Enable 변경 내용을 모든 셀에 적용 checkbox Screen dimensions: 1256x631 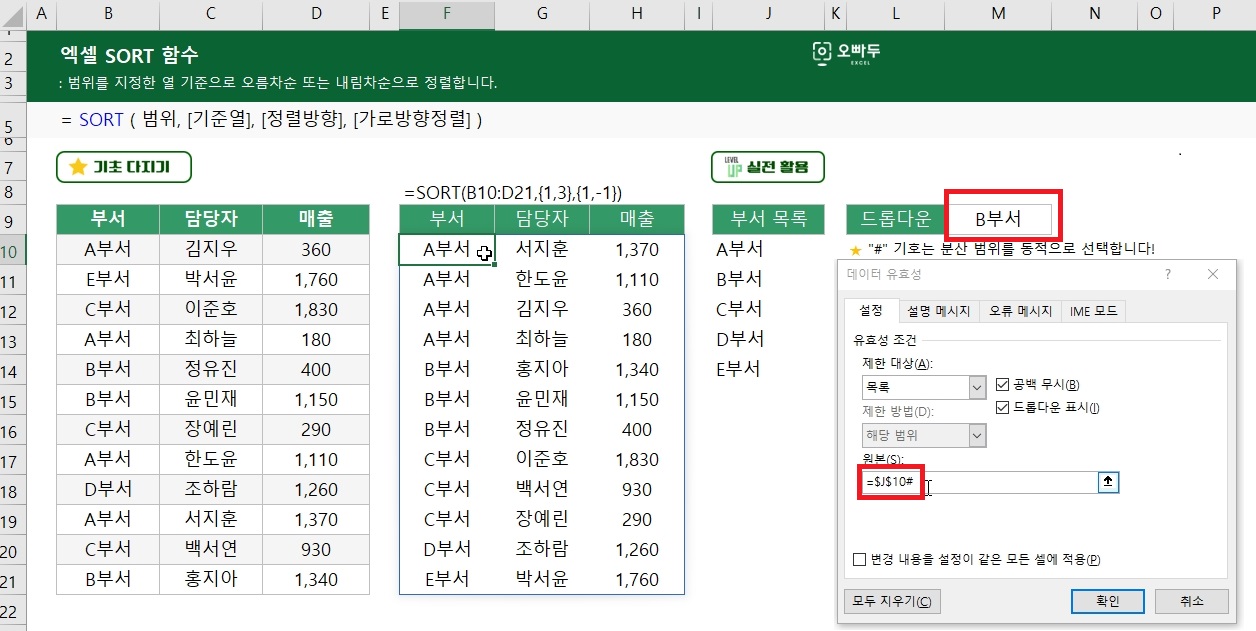pyautogui.click(x=860, y=560)
